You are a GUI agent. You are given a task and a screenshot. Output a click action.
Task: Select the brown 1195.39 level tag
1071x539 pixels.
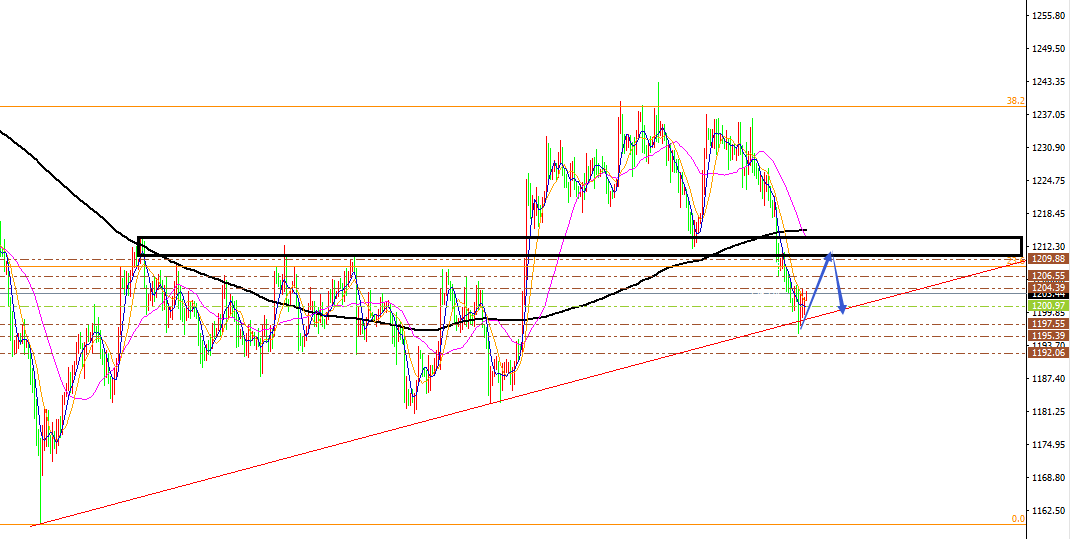pyautogui.click(x=1048, y=335)
